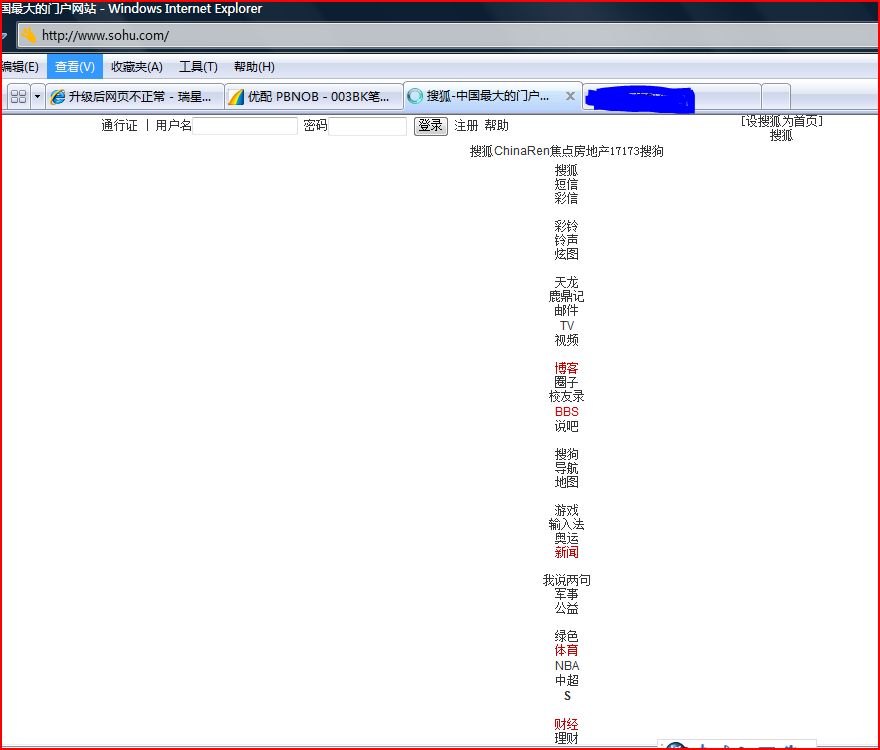Open the 输入法 link
This screenshot has height=750, width=880.
pyautogui.click(x=566, y=524)
